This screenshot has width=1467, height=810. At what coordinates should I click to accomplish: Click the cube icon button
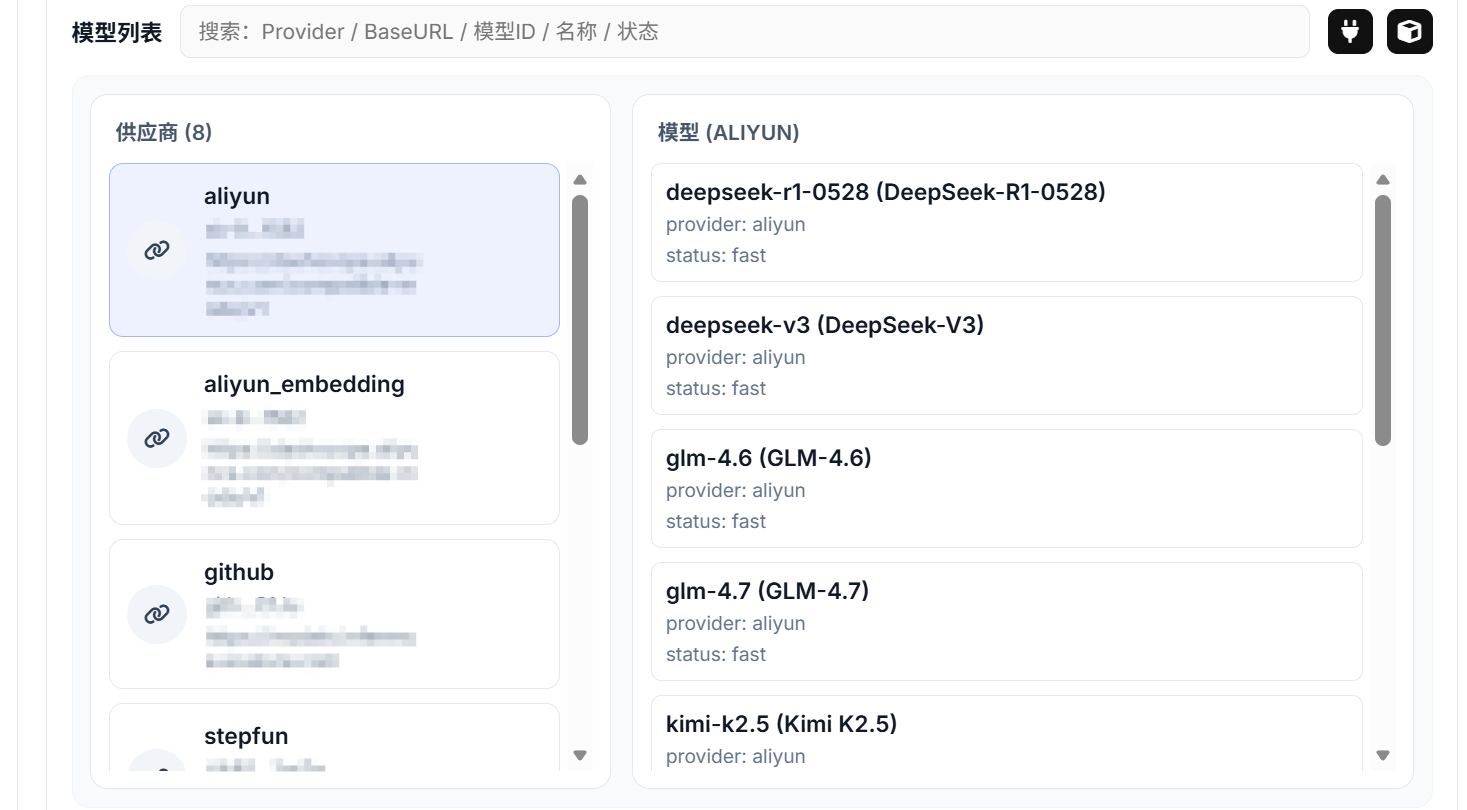1409,32
